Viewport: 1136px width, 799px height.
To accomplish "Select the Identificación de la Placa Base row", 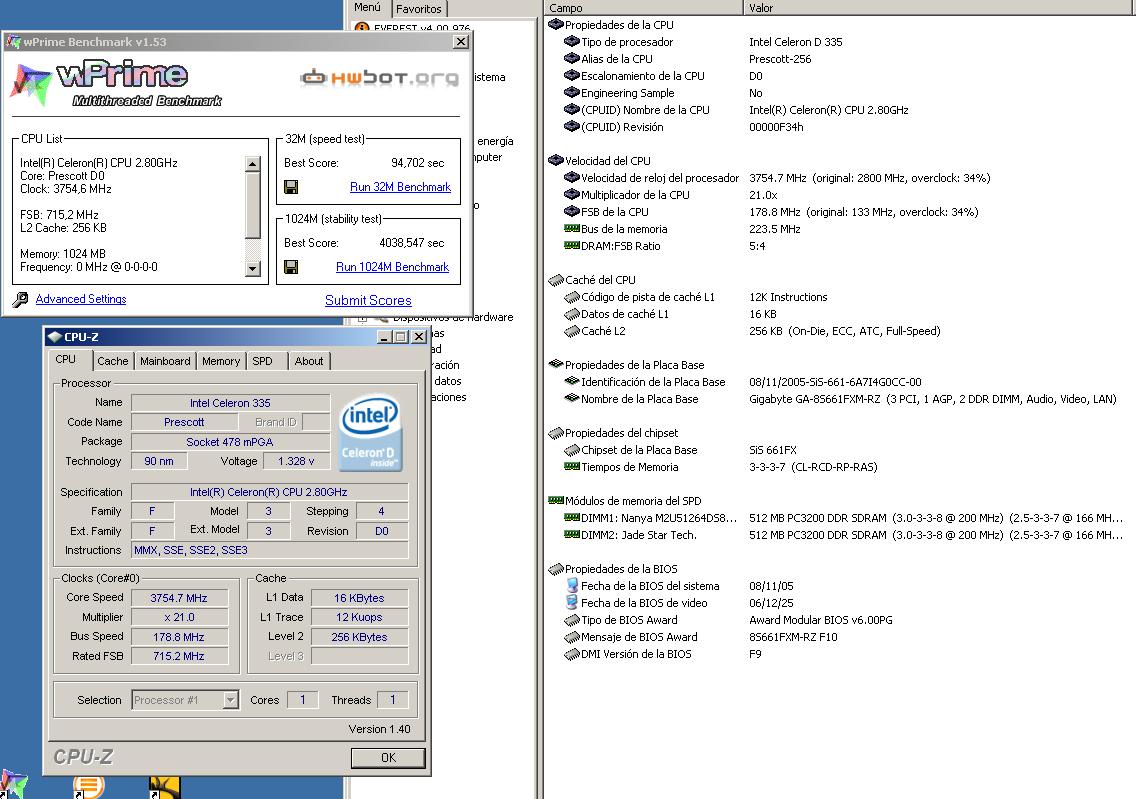I will click(x=840, y=382).
